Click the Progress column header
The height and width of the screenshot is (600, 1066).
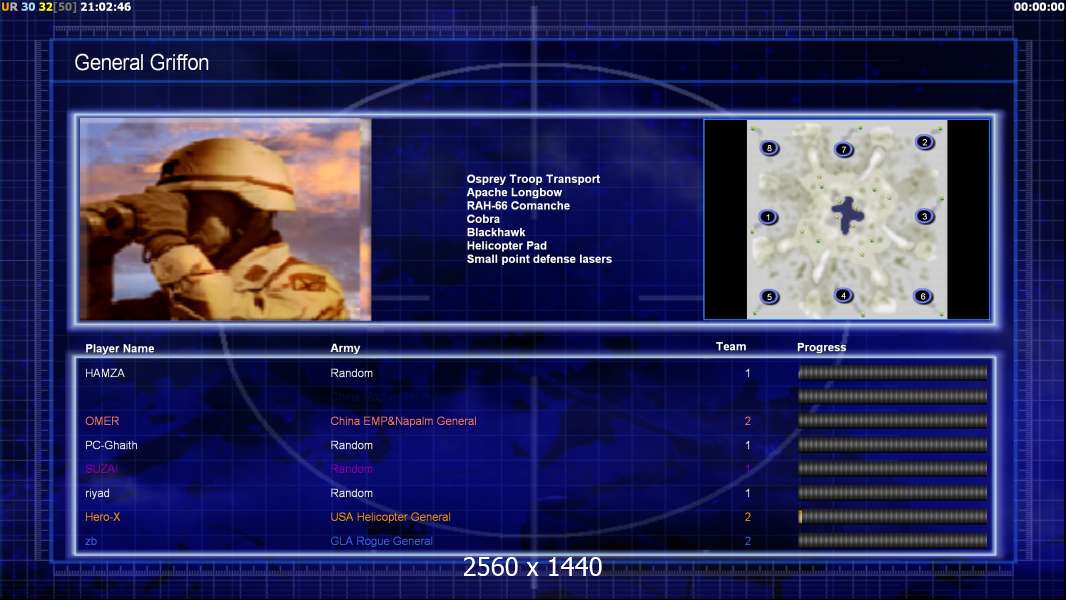coord(821,347)
